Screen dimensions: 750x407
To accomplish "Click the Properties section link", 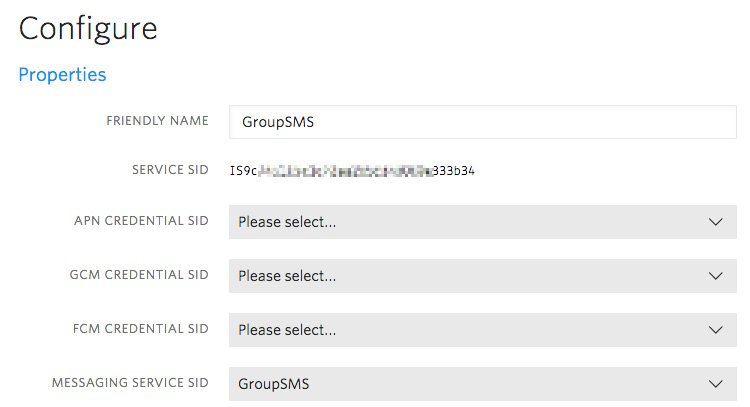I will (x=62, y=75).
